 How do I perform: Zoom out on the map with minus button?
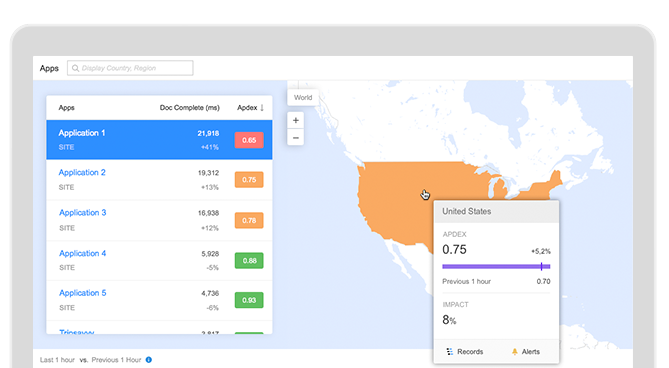pyautogui.click(x=296, y=138)
